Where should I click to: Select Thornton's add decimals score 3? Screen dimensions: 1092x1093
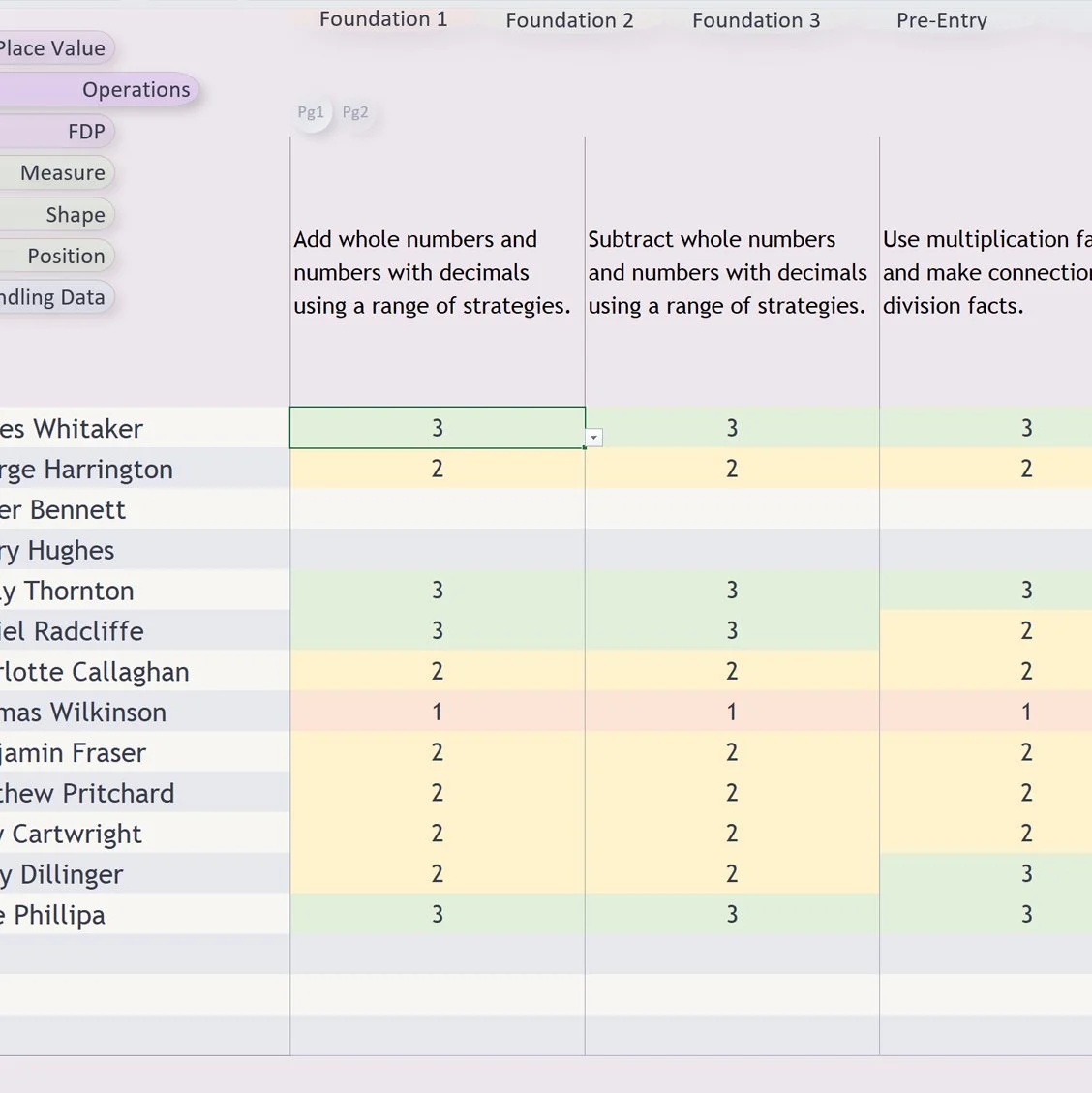click(x=437, y=590)
